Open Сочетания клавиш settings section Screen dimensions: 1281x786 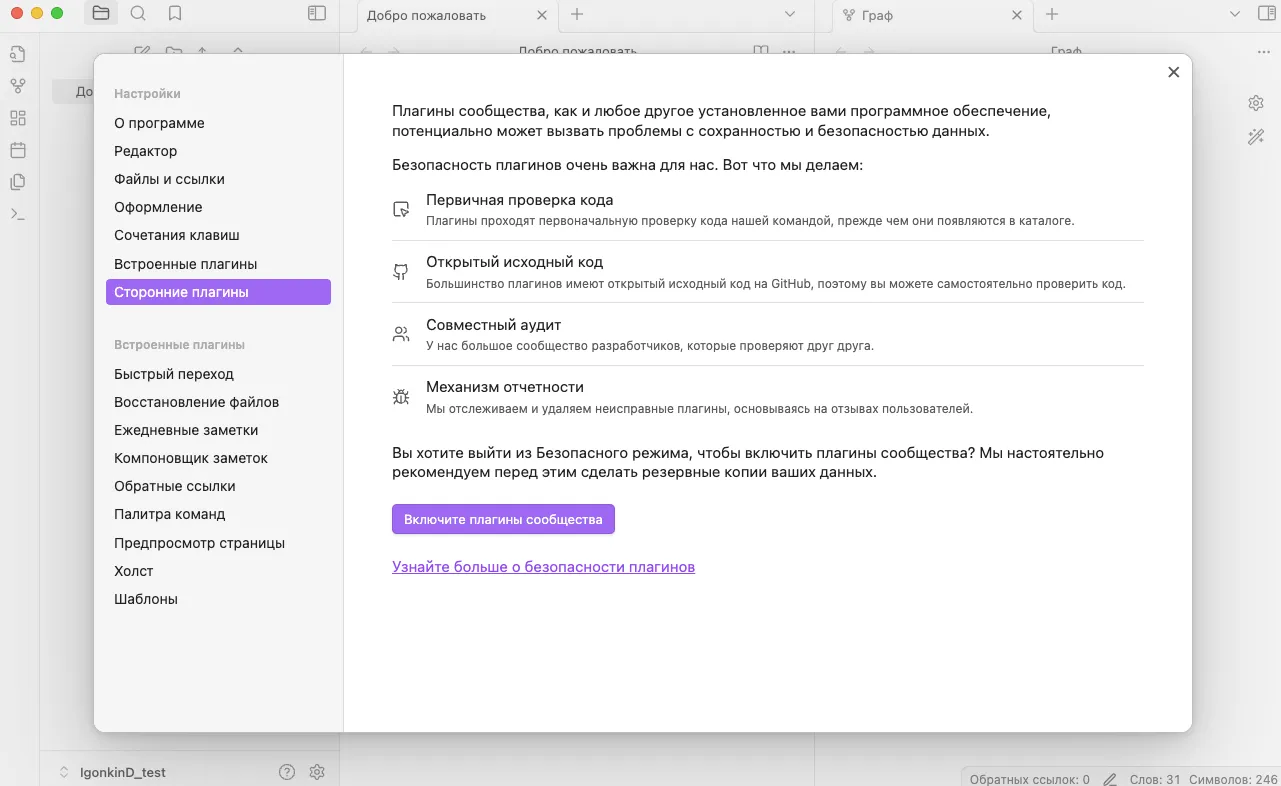tap(177, 235)
